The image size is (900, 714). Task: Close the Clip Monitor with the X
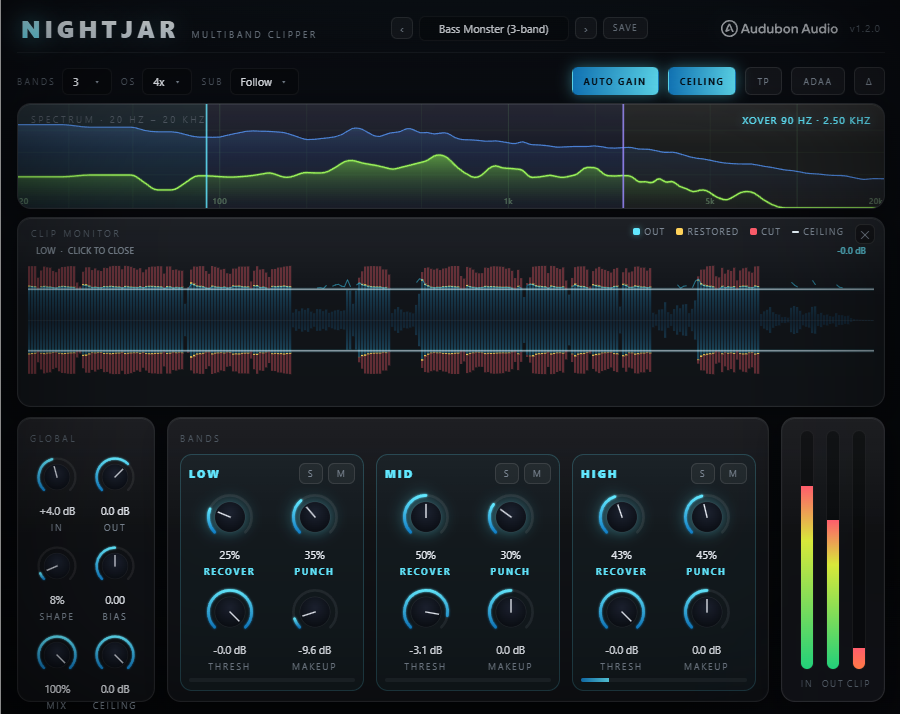pyautogui.click(x=864, y=234)
